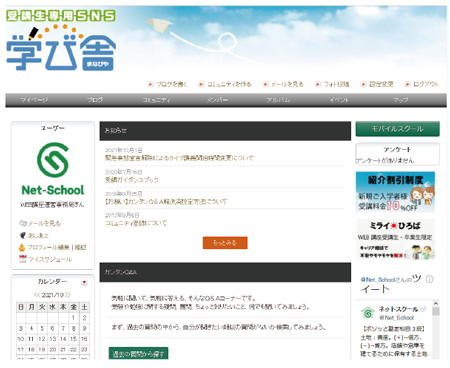This screenshot has width=450, height=368.
Task: Click the ネットスクール account name in tweet
Action: click(x=398, y=309)
